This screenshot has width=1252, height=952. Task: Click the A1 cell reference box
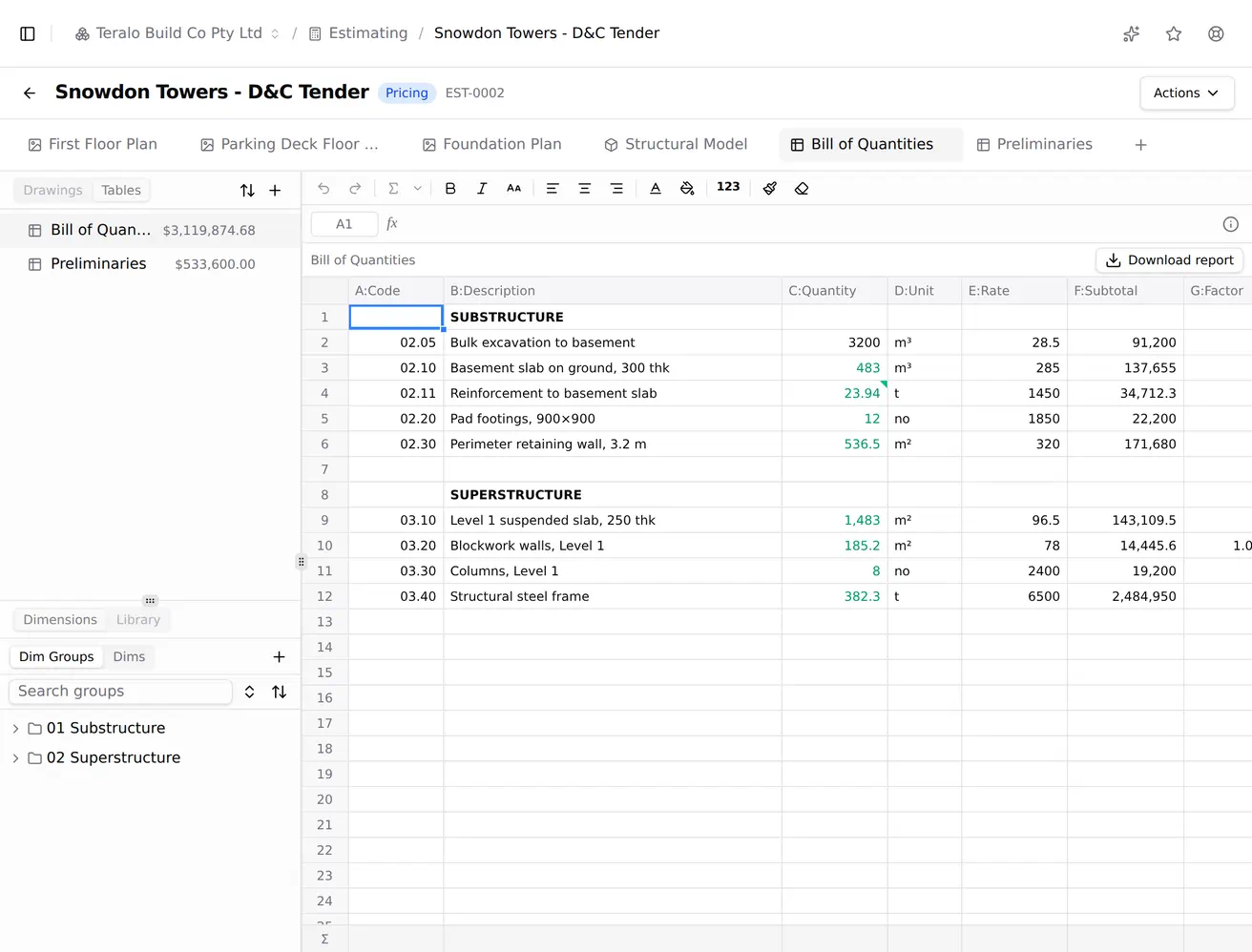[344, 224]
